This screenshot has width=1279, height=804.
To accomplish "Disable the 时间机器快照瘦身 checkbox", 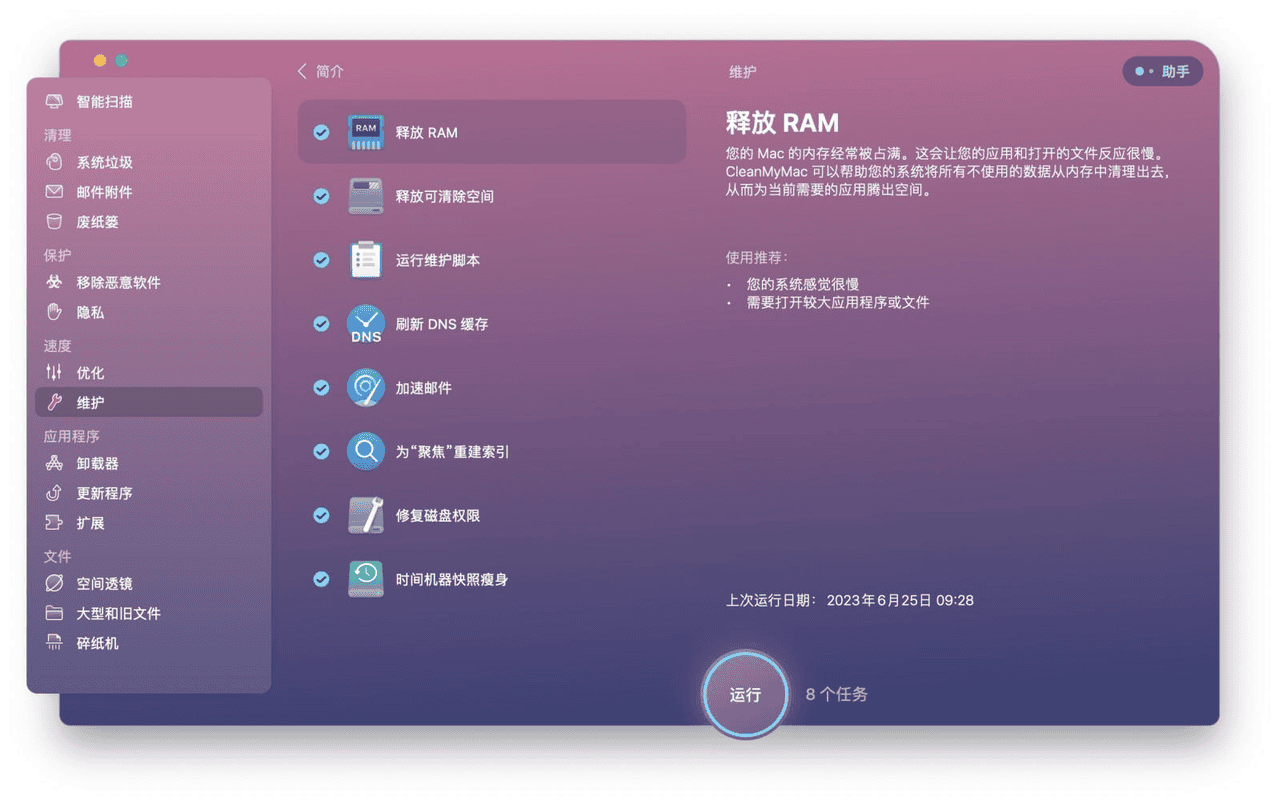I will pos(321,579).
